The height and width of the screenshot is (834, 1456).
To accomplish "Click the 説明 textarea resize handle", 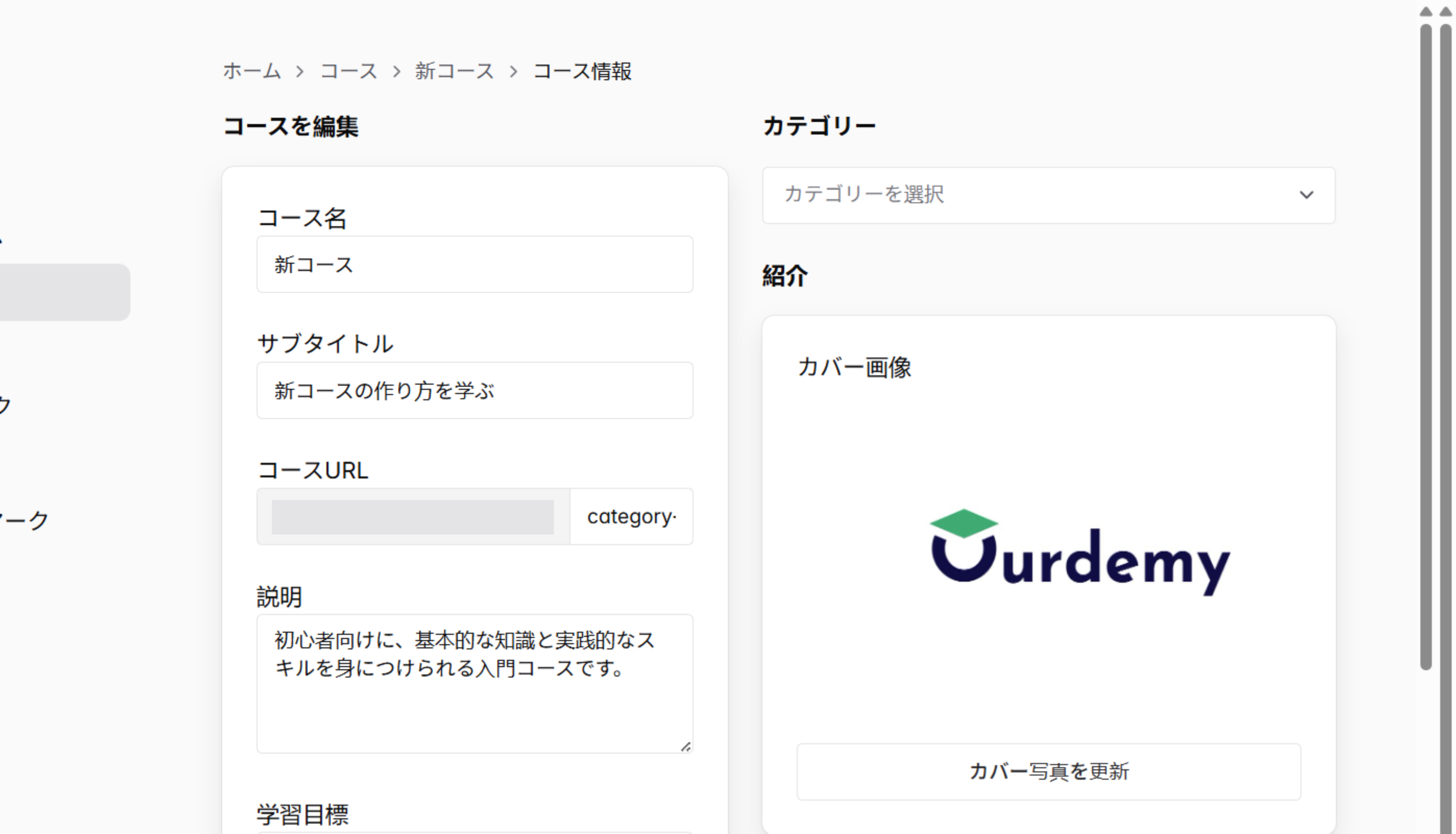I will tap(686, 748).
